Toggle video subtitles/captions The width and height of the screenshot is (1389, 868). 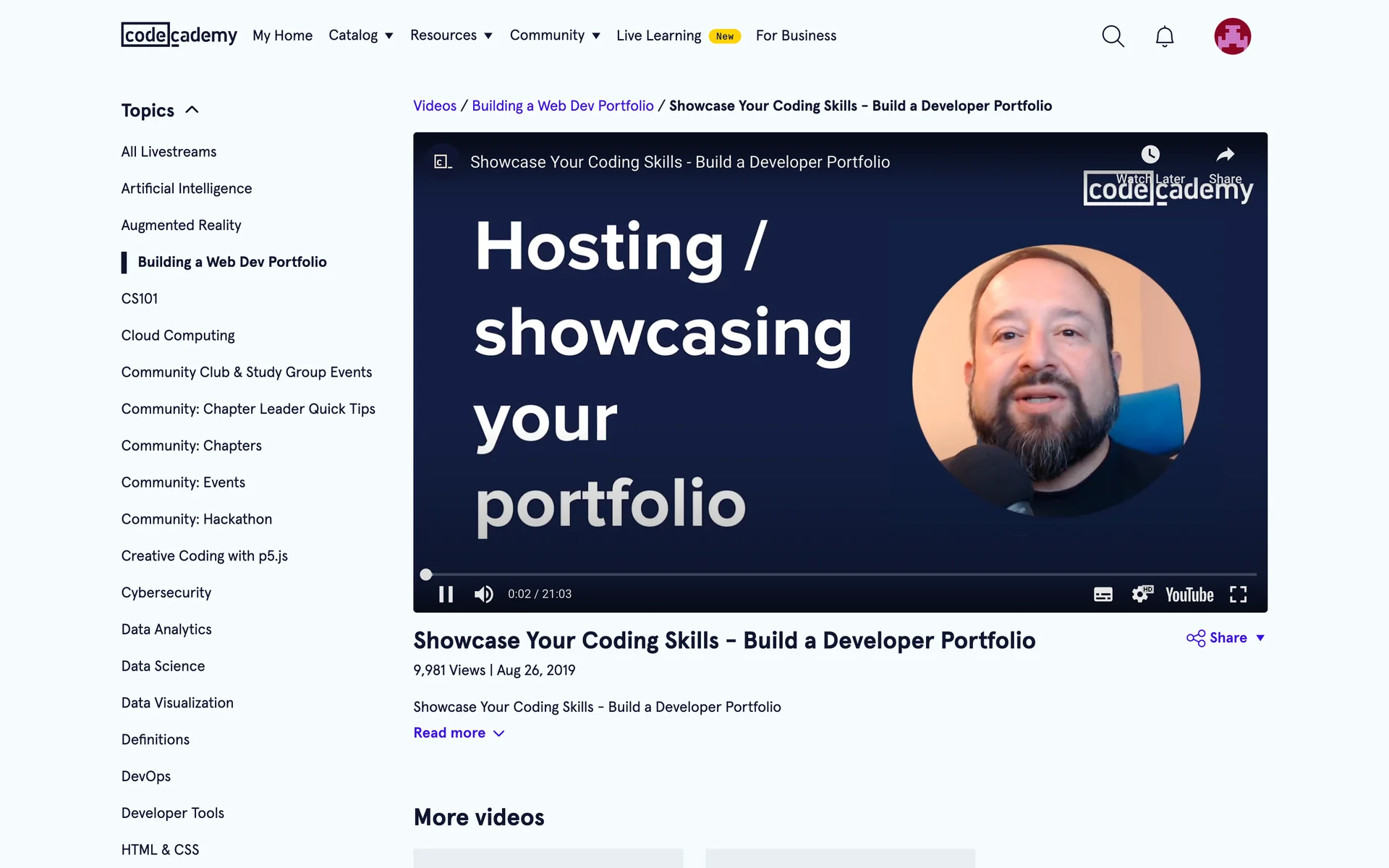coord(1103,594)
